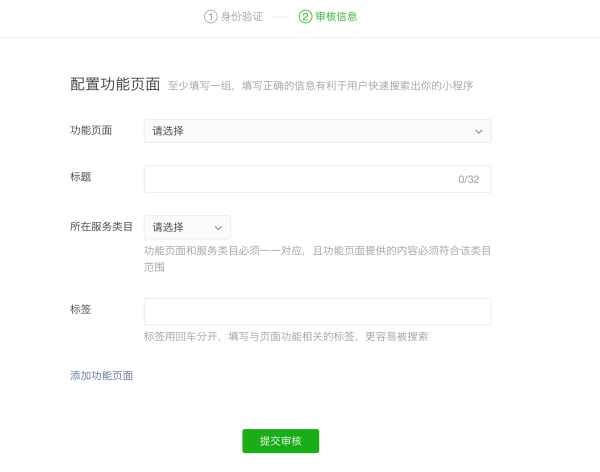This screenshot has height=472, width=600.
Task: Click the 添加功能页面 link
Action: [101, 375]
